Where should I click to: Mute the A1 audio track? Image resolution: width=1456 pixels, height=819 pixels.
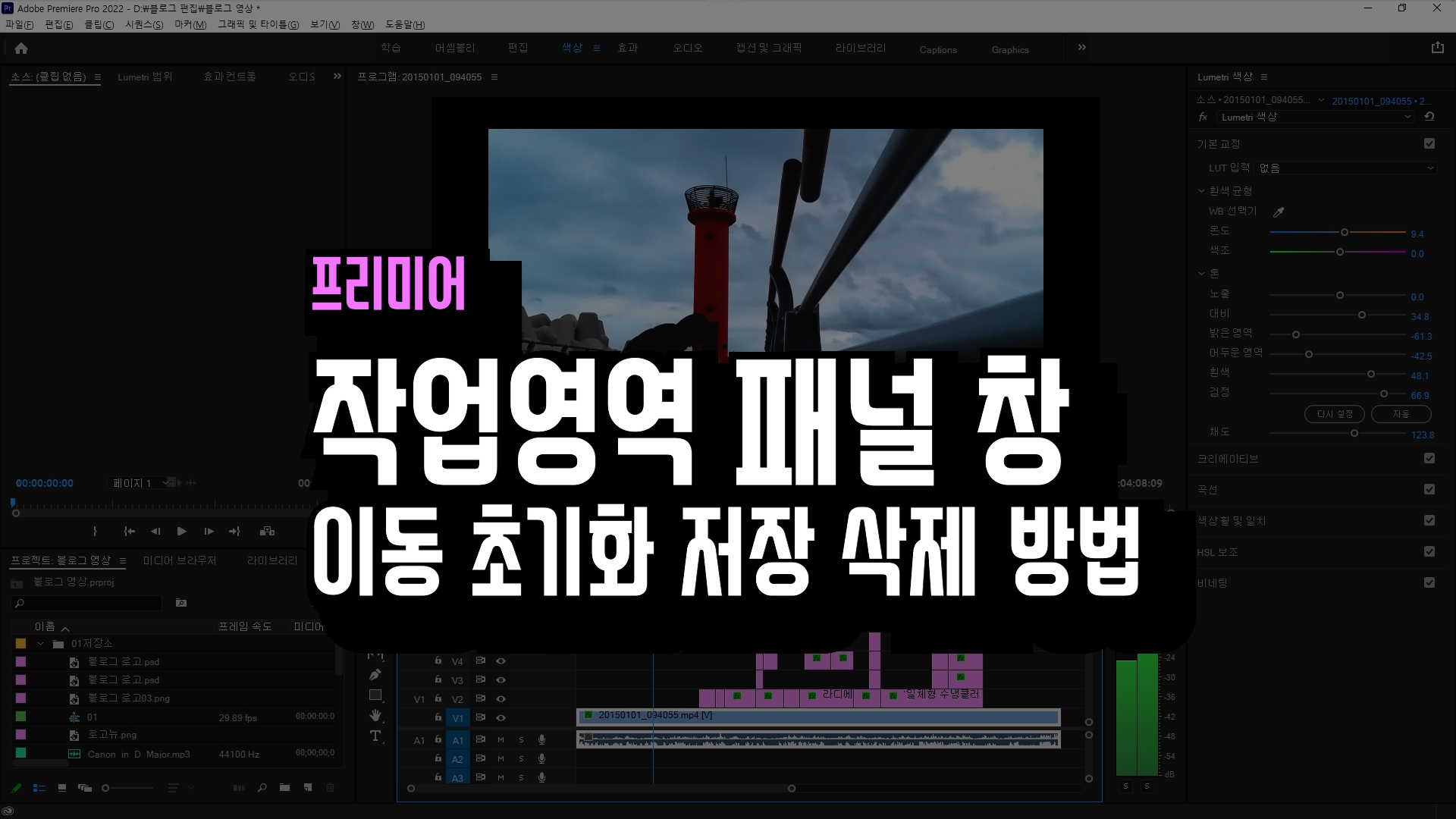point(500,739)
